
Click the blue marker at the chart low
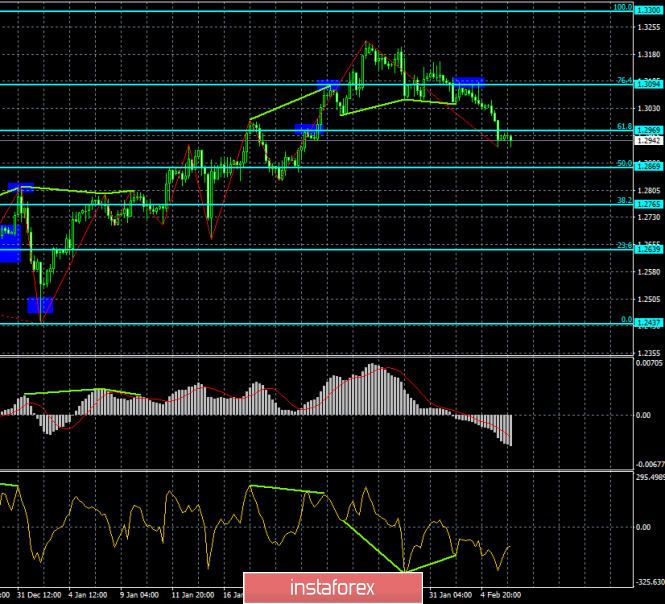[40, 305]
